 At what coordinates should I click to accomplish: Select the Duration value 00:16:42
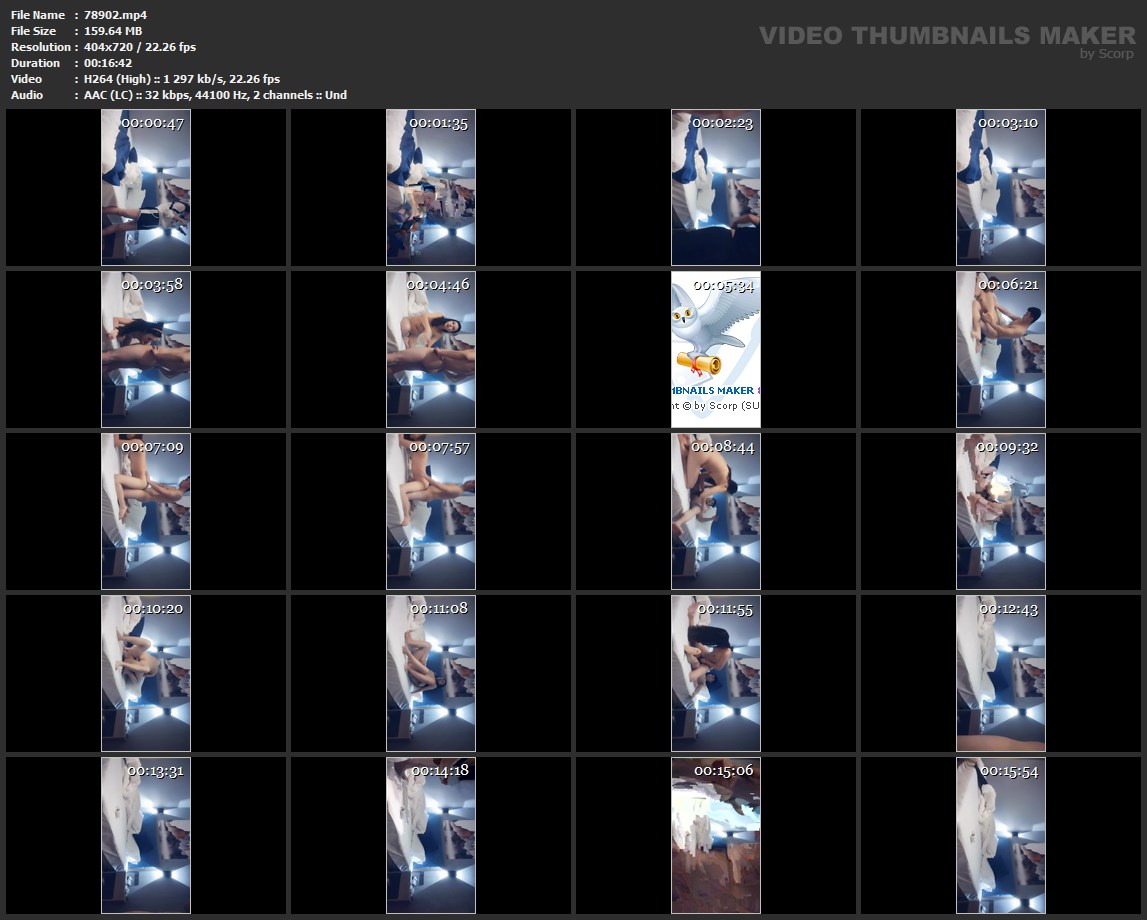point(108,63)
